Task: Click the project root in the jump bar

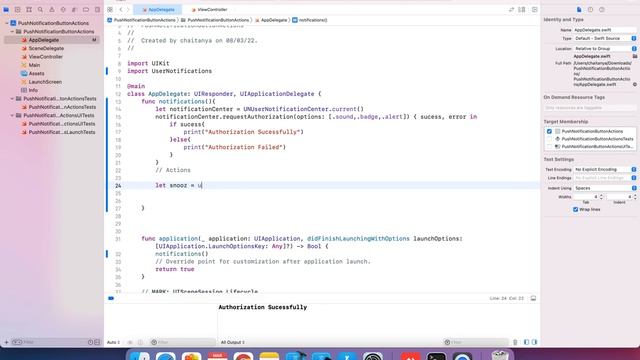Action: pyautogui.click(x=142, y=20)
